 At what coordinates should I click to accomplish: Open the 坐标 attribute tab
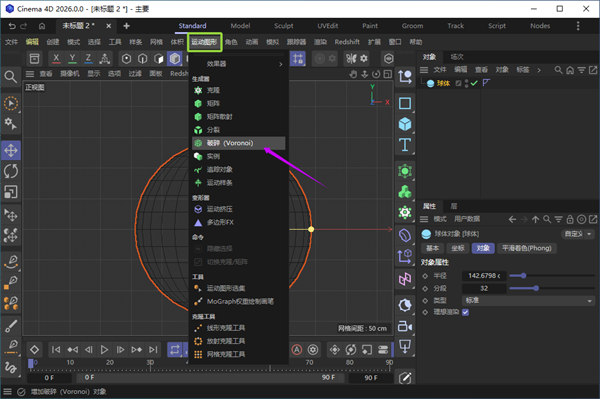pyautogui.click(x=458, y=248)
